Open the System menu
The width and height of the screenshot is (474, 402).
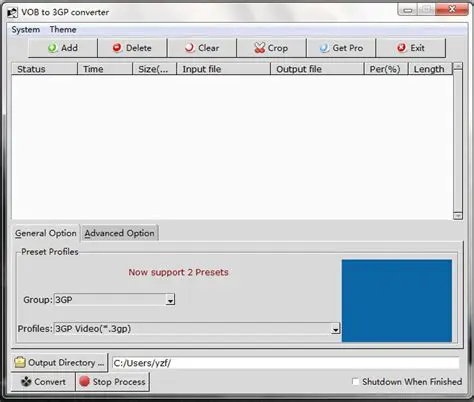[26, 30]
